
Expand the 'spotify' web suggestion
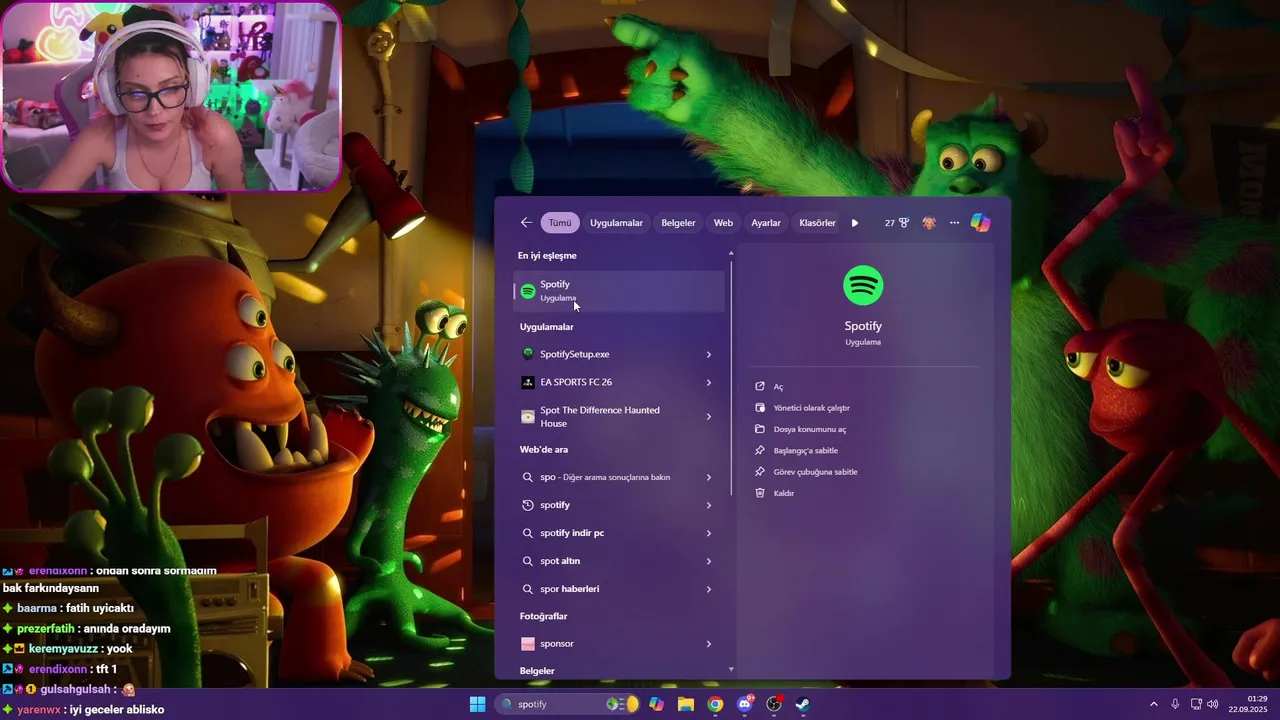tap(709, 505)
